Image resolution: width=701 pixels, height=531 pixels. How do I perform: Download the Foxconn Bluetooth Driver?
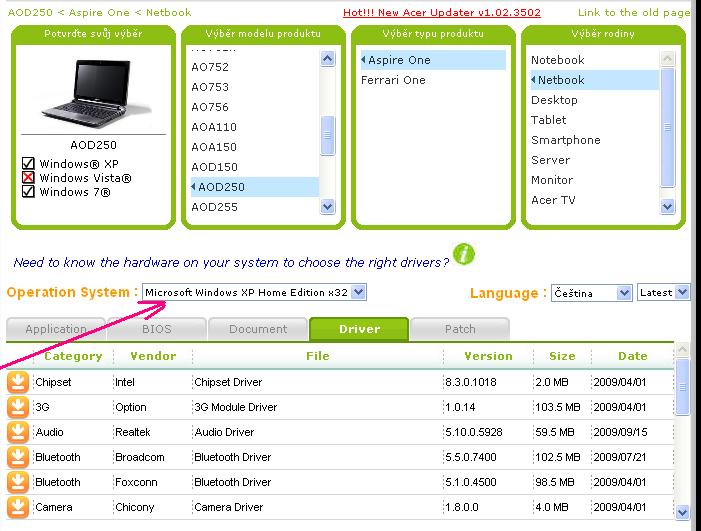(17, 482)
